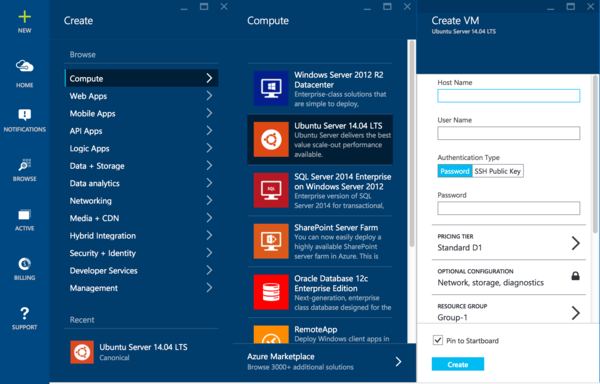
Task: Open the BILLING icon in sidebar
Action: coord(24,264)
